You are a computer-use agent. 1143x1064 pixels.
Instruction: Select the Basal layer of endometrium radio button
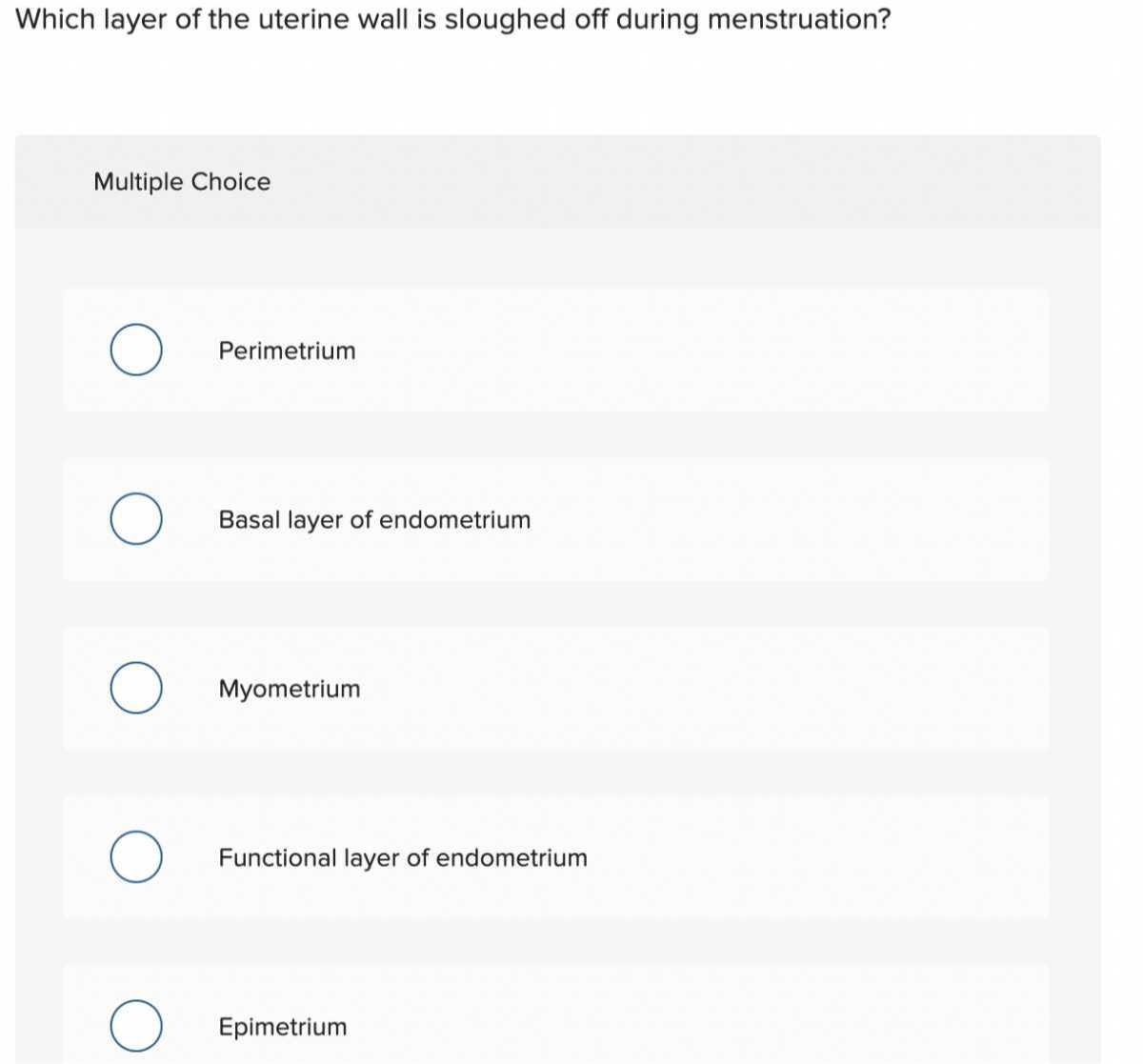136,519
